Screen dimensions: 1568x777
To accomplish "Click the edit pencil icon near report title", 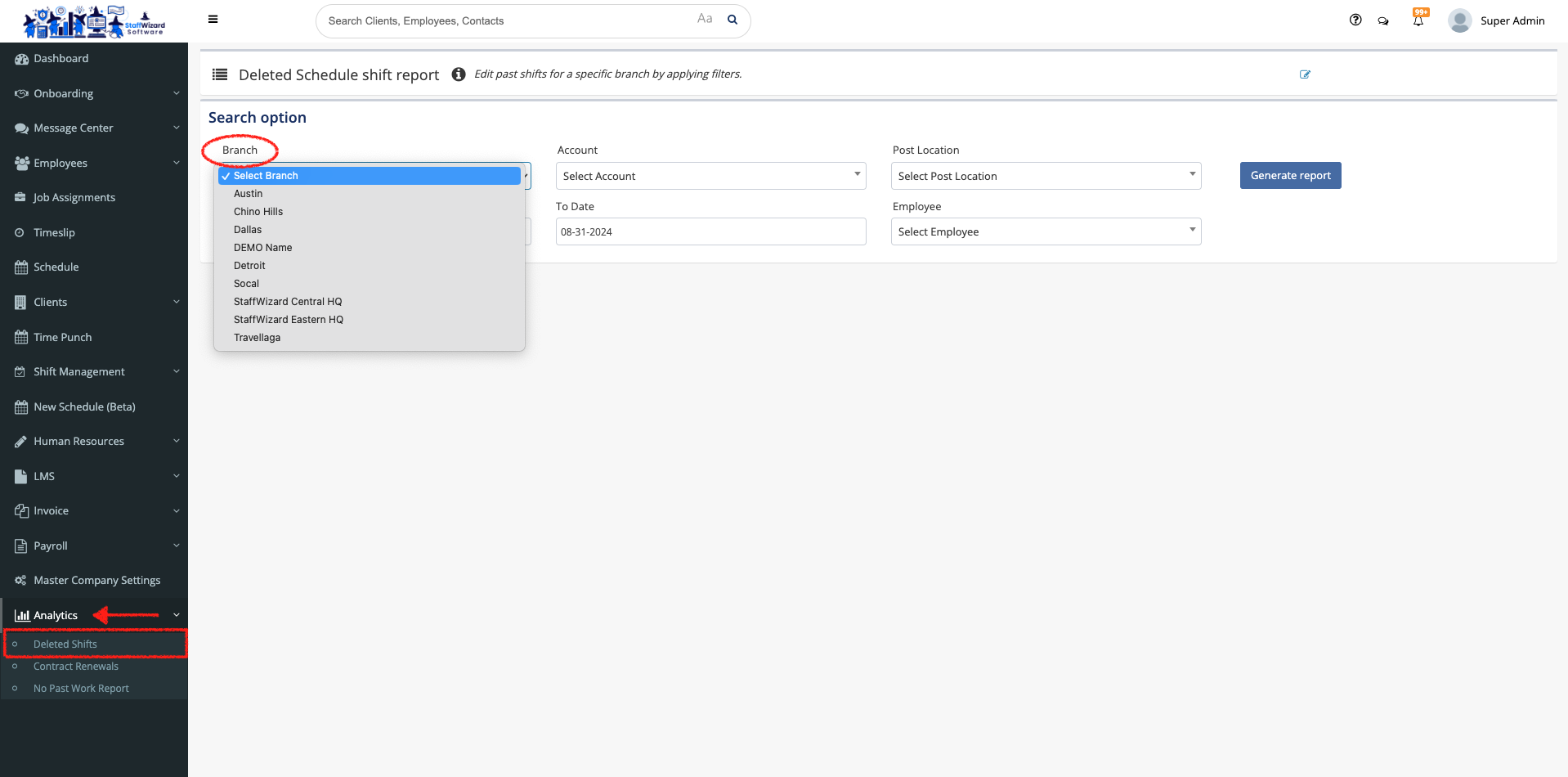I will (x=1305, y=74).
